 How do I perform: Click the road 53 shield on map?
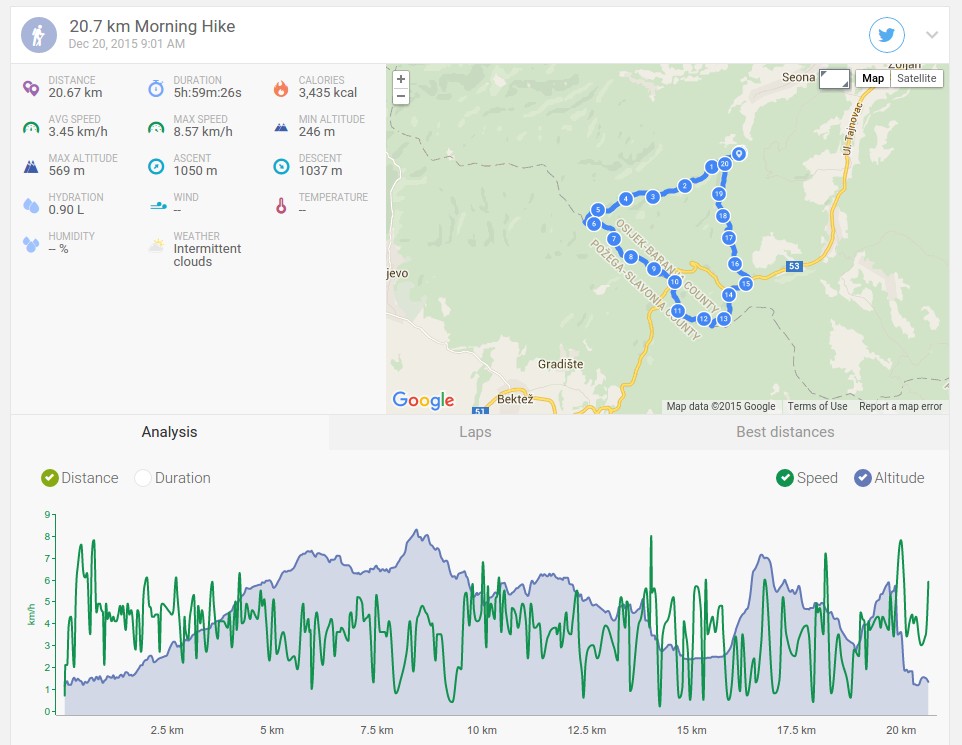click(x=794, y=266)
